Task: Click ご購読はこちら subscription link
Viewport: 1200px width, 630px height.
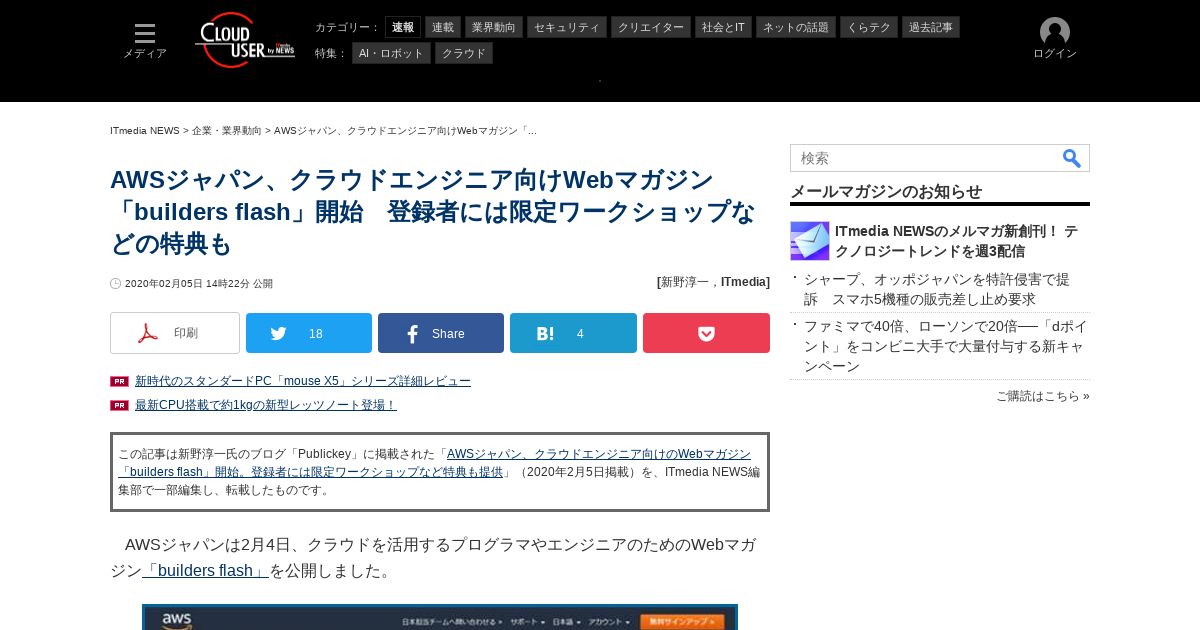Action: pos(1043,396)
